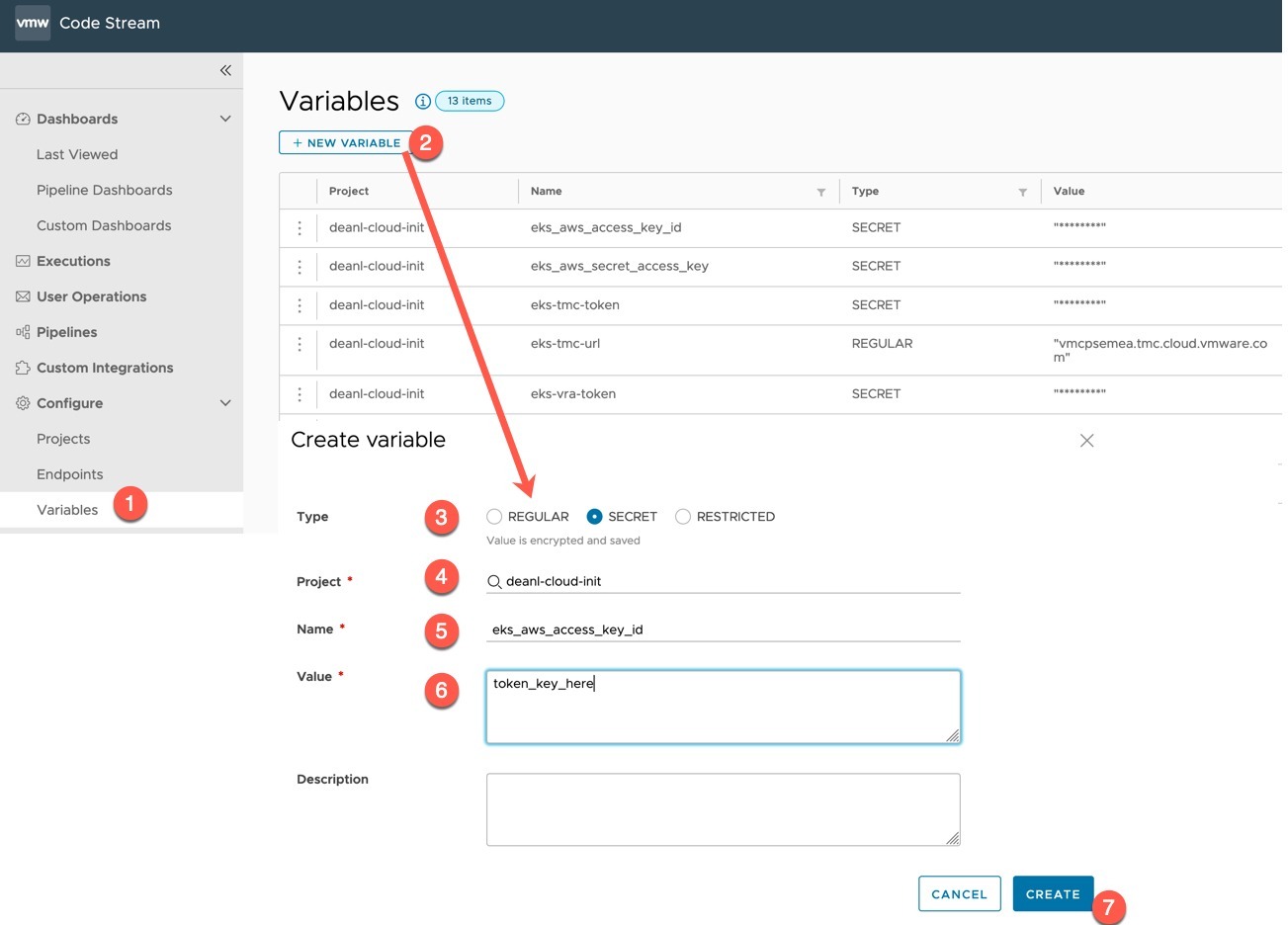This screenshot has height=925, width=1288.
Task: Click the CREATE button
Action: coord(1053,894)
